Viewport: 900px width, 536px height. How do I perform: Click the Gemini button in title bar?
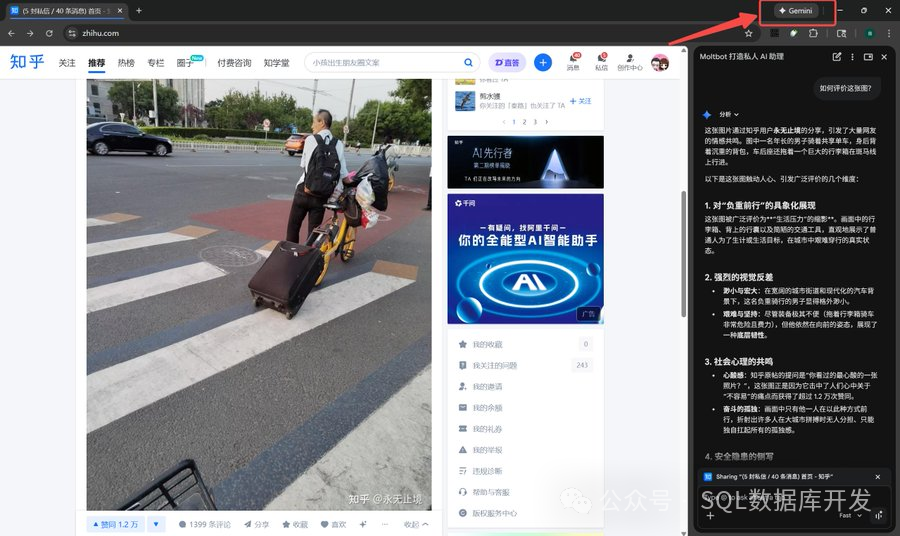point(795,11)
